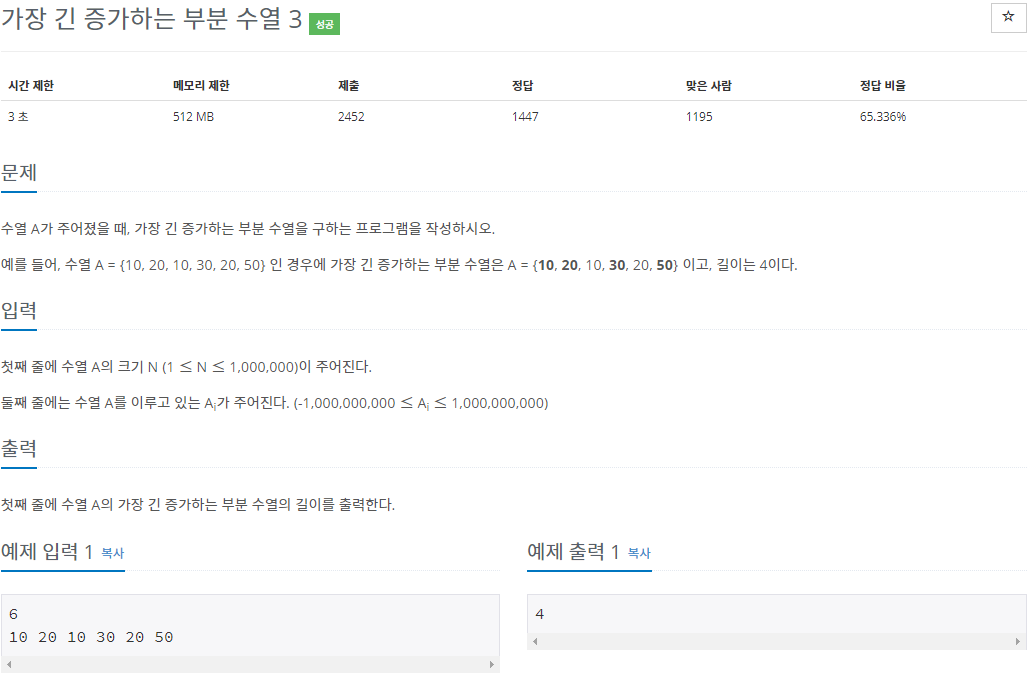Image resolution: width=1032 pixels, height=678 pixels.
Task: Click the accepted count '1447'
Action: click(x=527, y=117)
